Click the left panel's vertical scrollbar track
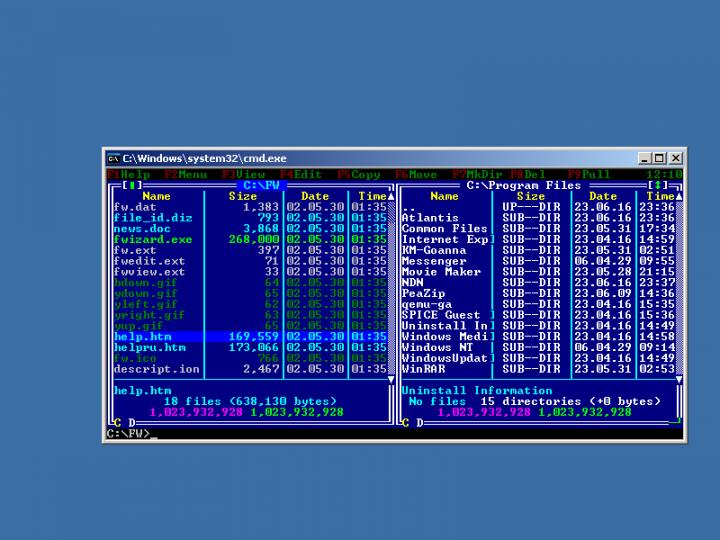This screenshot has width=720, height=540. click(x=390, y=290)
